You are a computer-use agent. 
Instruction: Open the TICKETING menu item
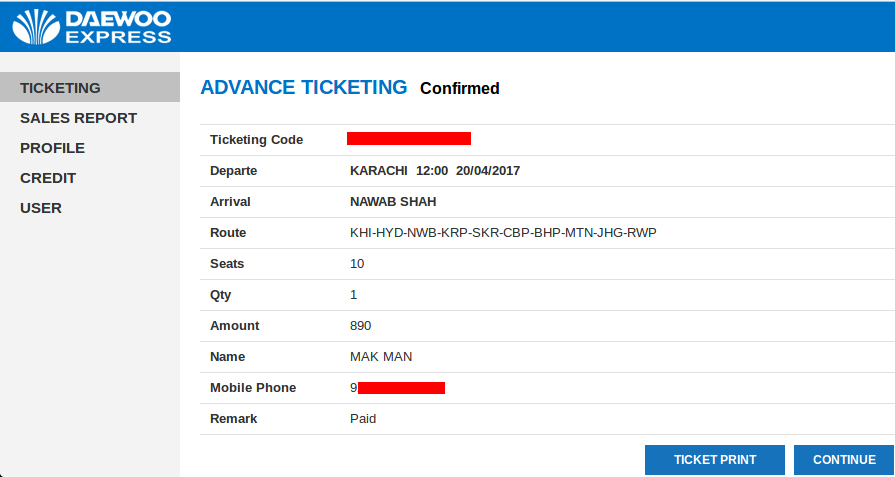60,88
